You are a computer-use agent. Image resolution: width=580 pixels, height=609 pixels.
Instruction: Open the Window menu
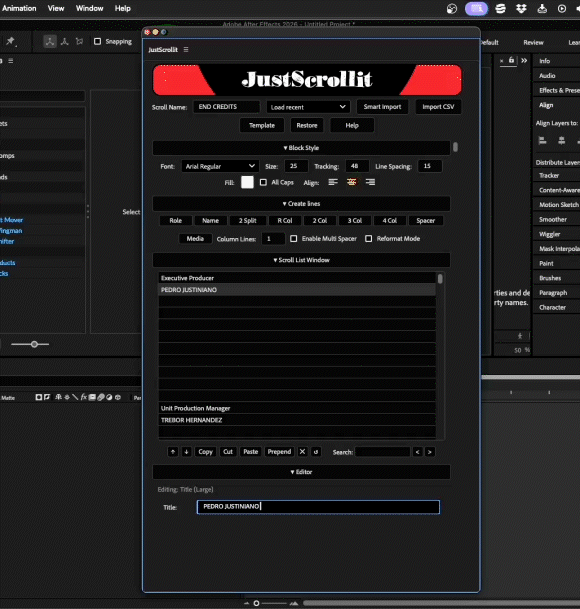pyautogui.click(x=89, y=8)
